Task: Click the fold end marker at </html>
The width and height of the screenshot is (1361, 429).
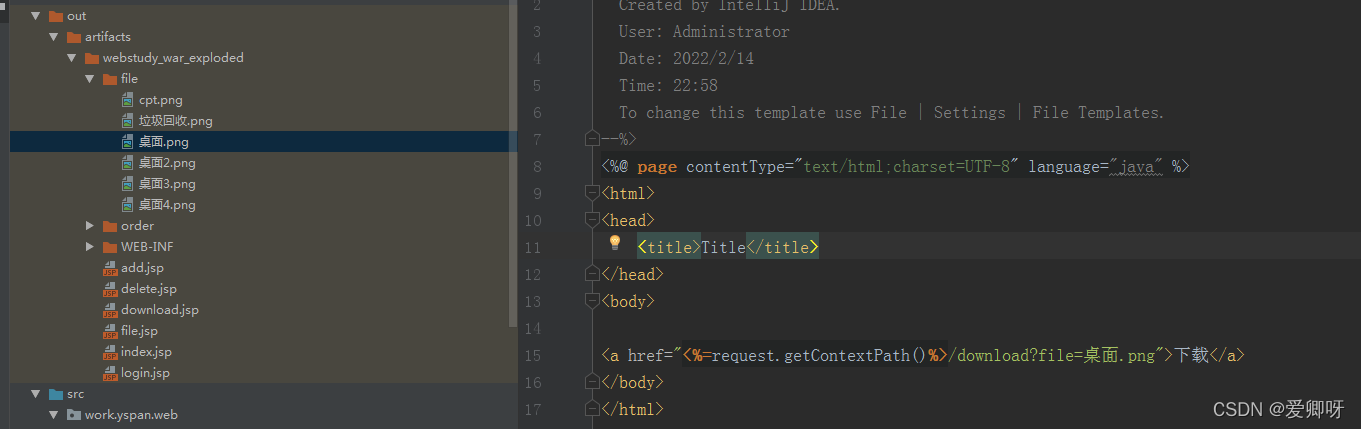Action: [x=592, y=410]
